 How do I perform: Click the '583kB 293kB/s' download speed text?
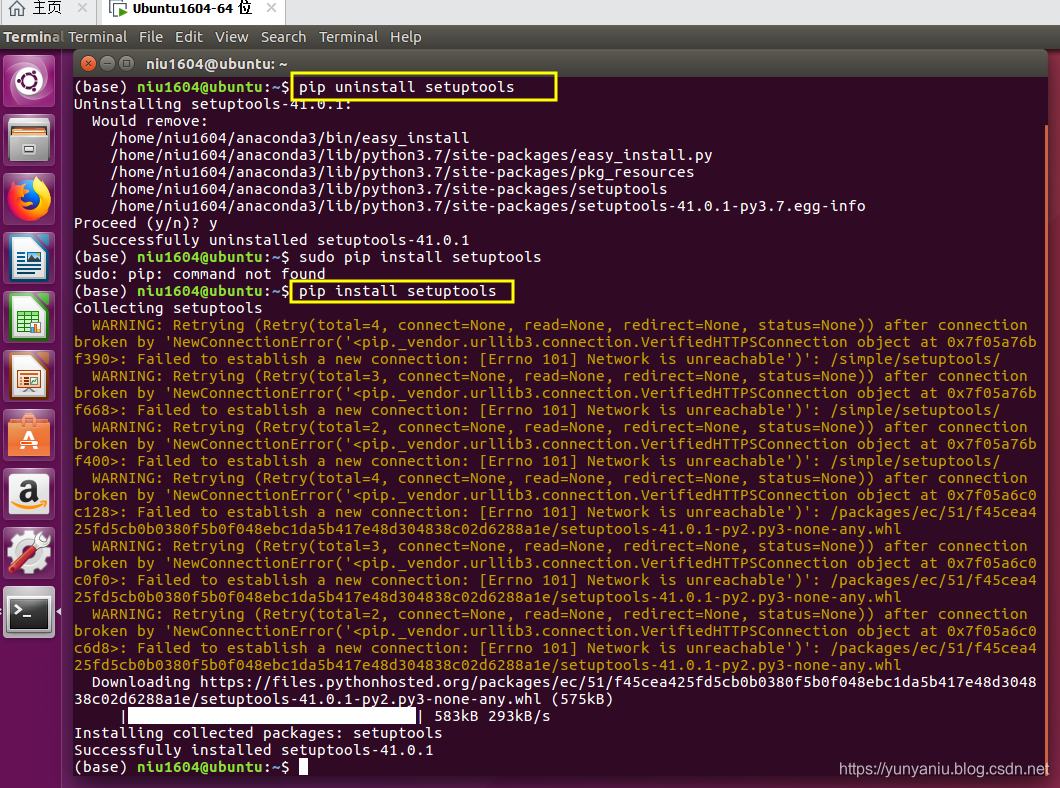491,716
